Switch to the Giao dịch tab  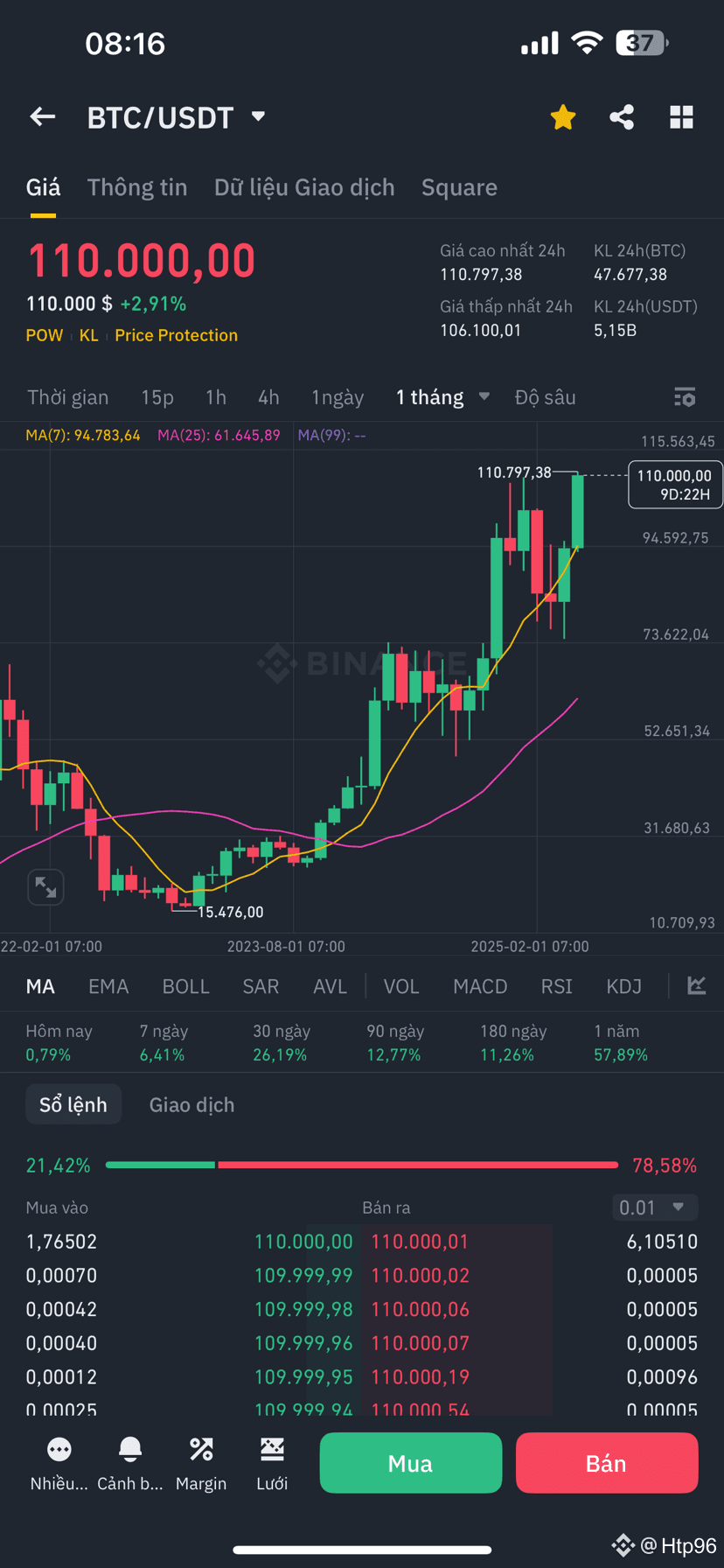tap(191, 1104)
